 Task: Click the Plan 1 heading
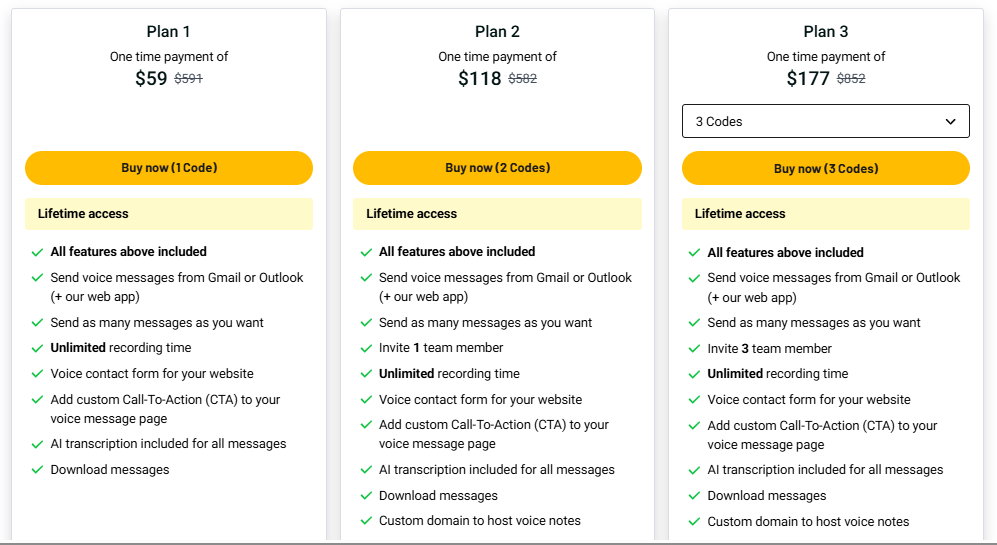(x=169, y=32)
